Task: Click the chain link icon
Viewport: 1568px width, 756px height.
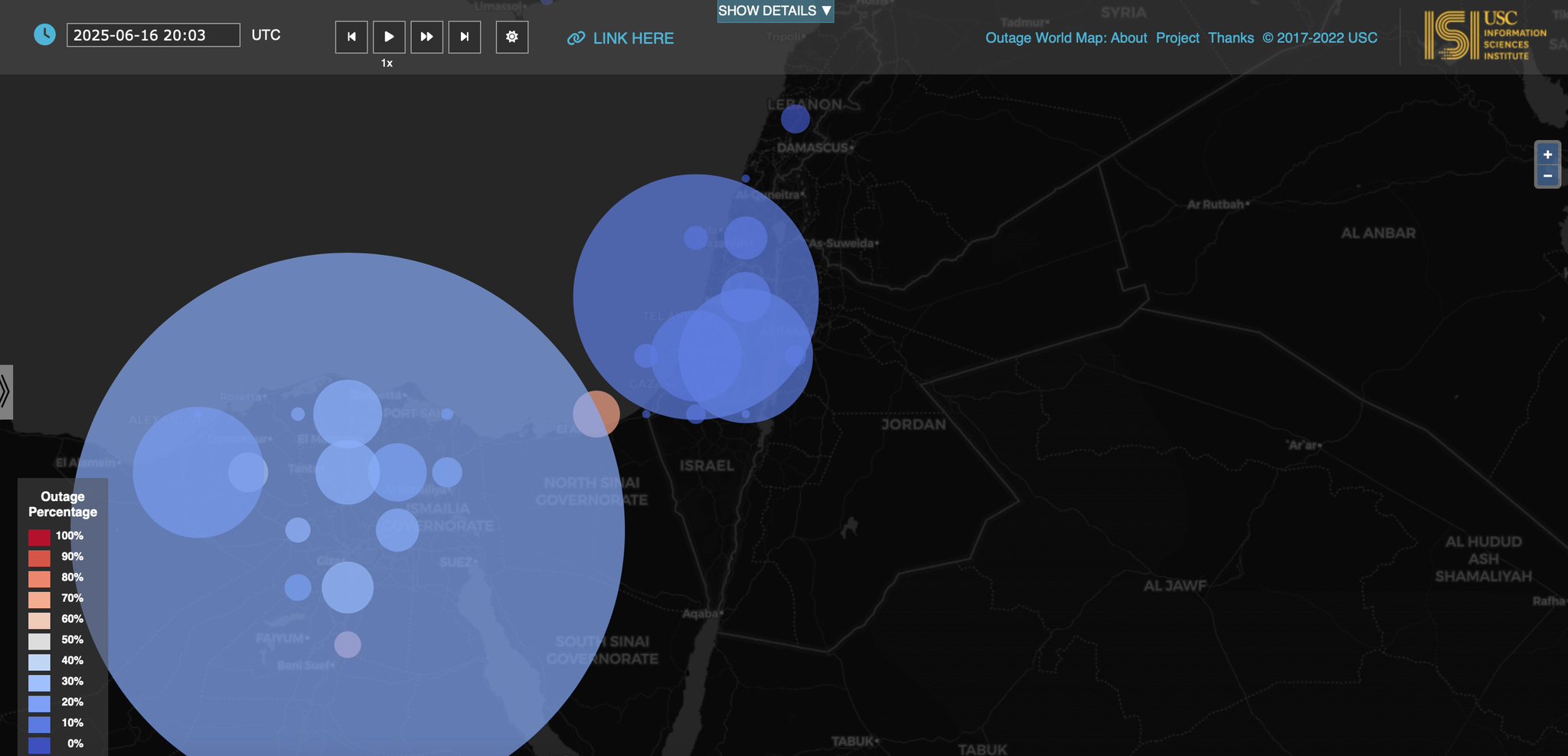Action: coord(576,38)
